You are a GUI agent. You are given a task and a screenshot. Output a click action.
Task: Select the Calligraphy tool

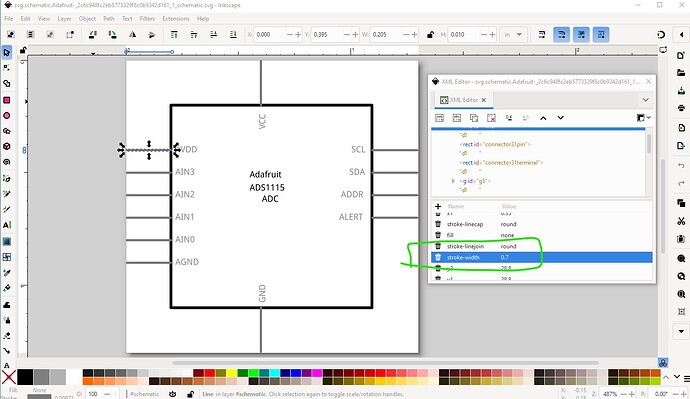(7, 209)
